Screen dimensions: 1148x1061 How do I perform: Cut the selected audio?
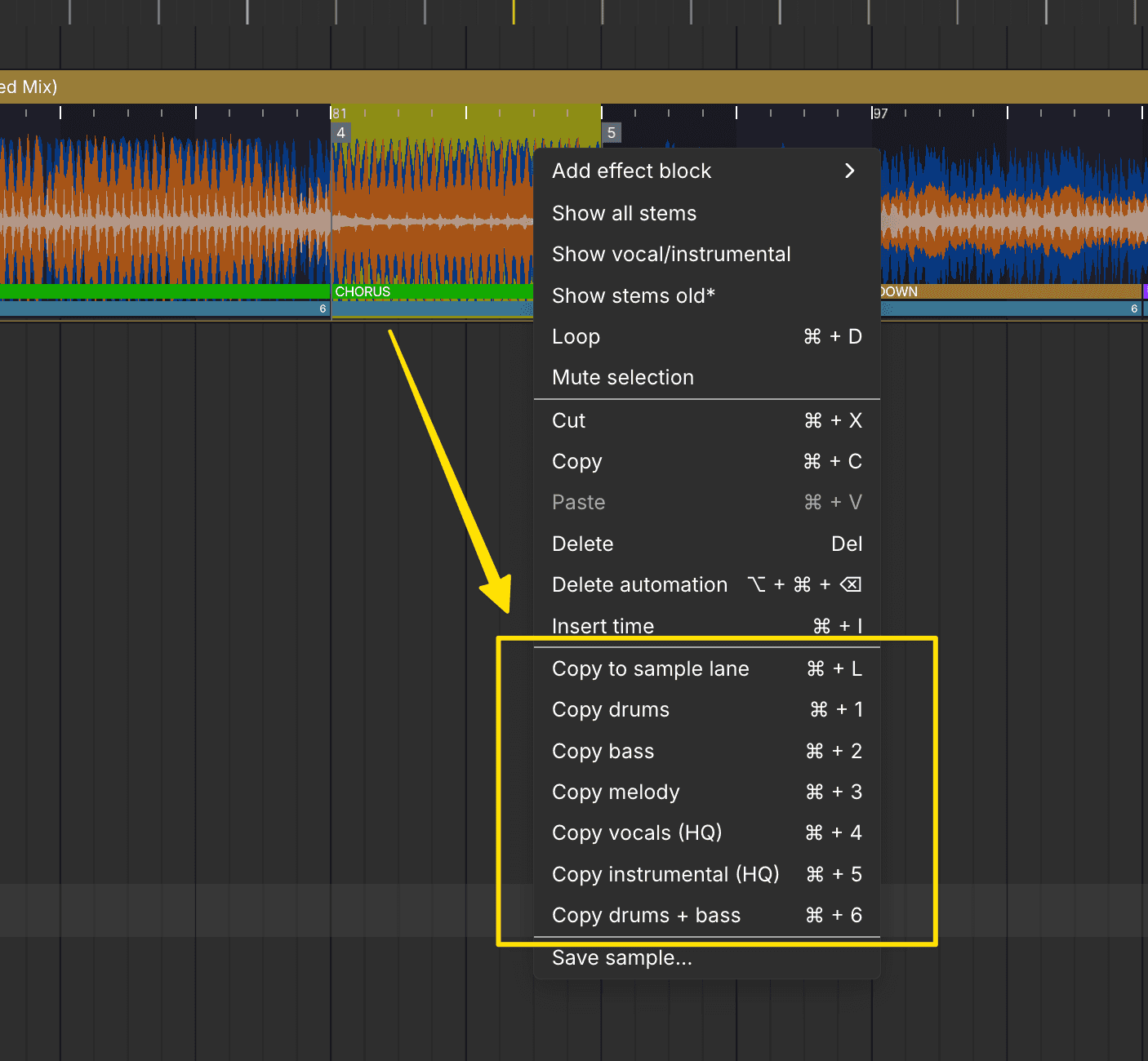[x=569, y=420]
